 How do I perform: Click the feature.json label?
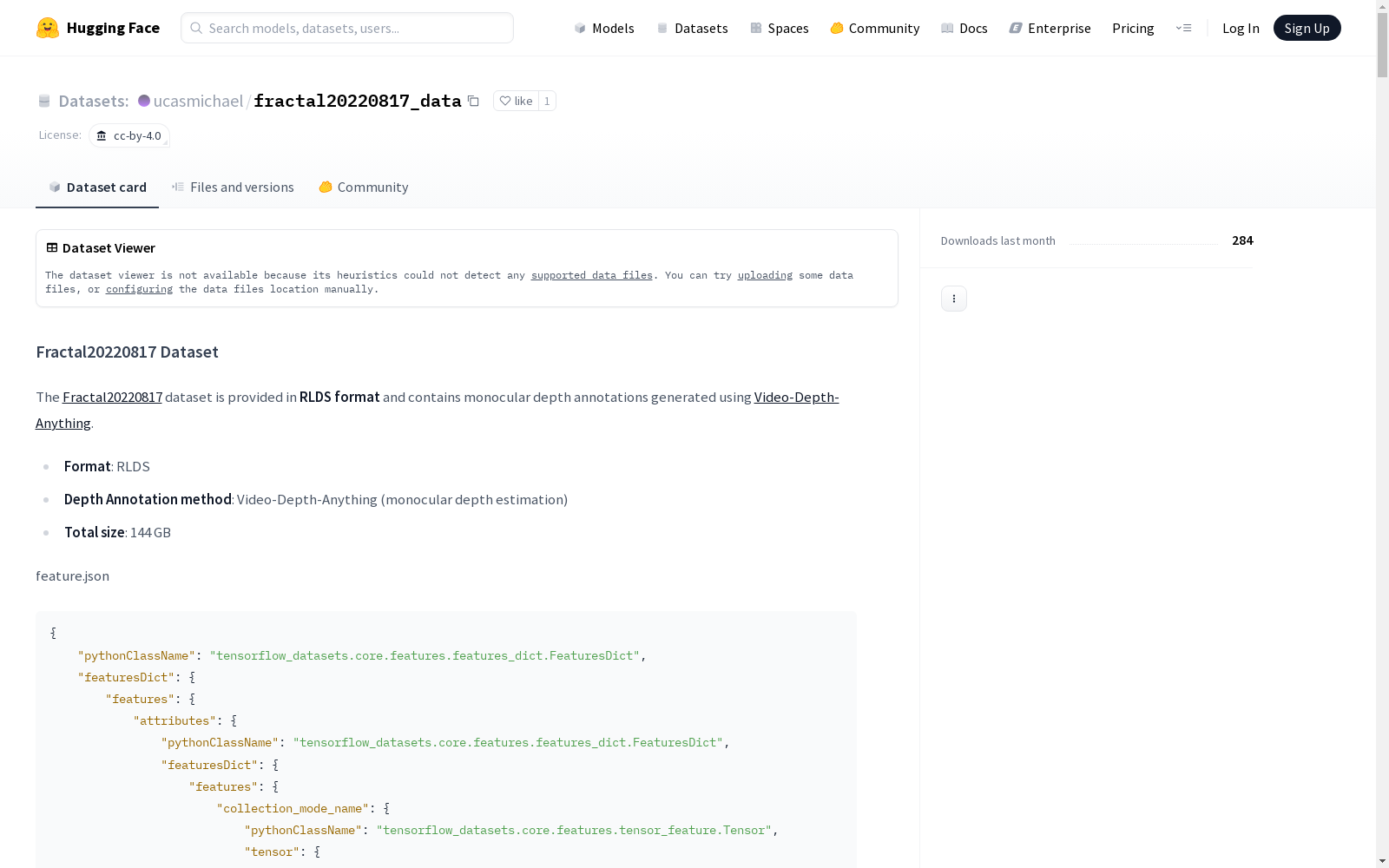72,575
